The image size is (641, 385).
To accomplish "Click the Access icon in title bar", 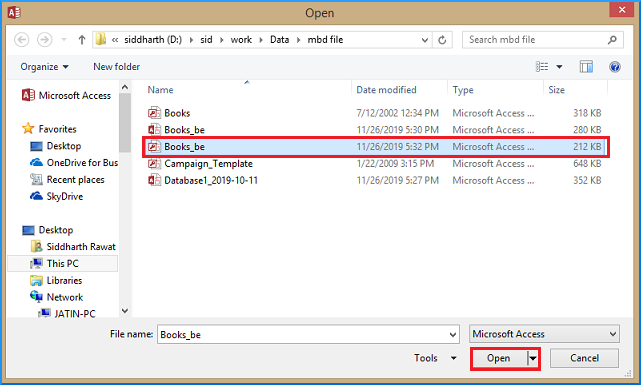I will 14,12.
